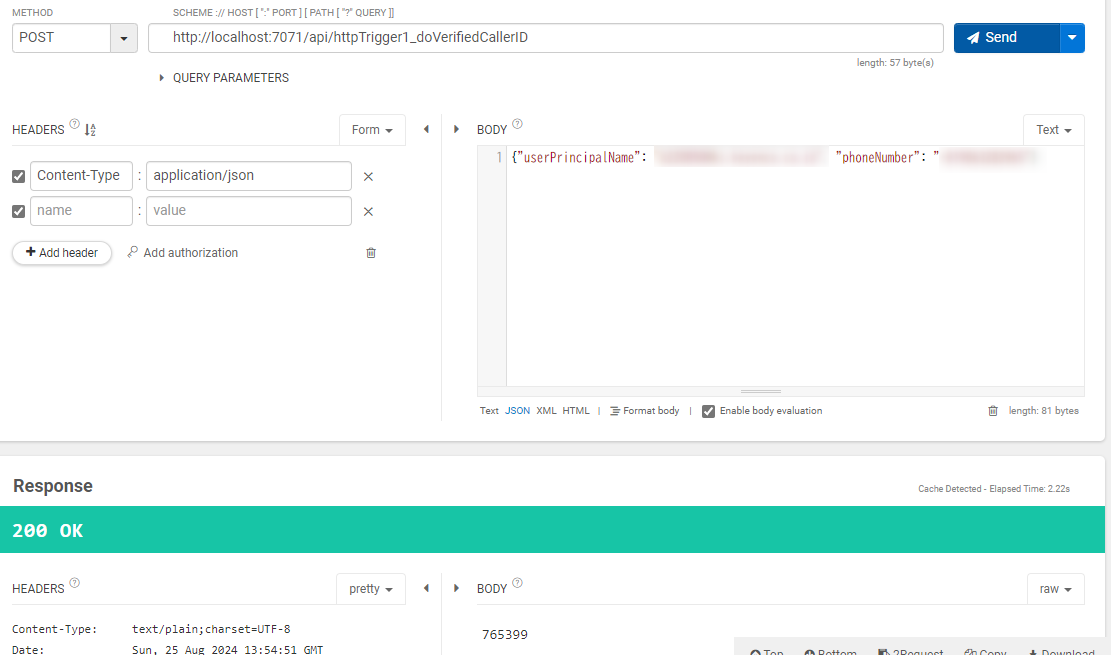Open the POST method dropdown
The width and height of the screenshot is (1111, 655).
pos(124,38)
